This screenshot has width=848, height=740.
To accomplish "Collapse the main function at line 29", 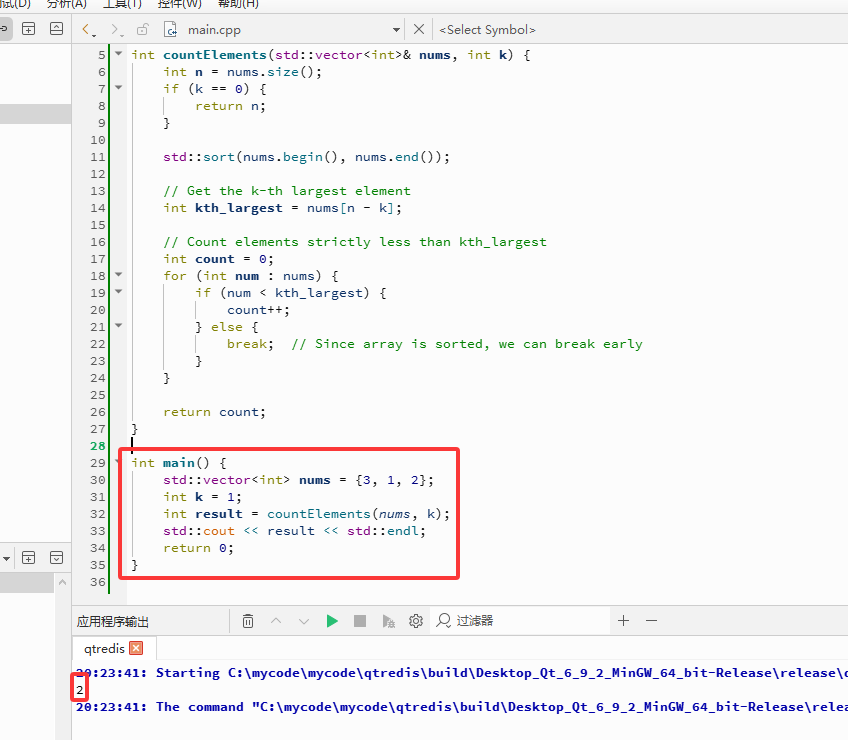I will click(117, 462).
